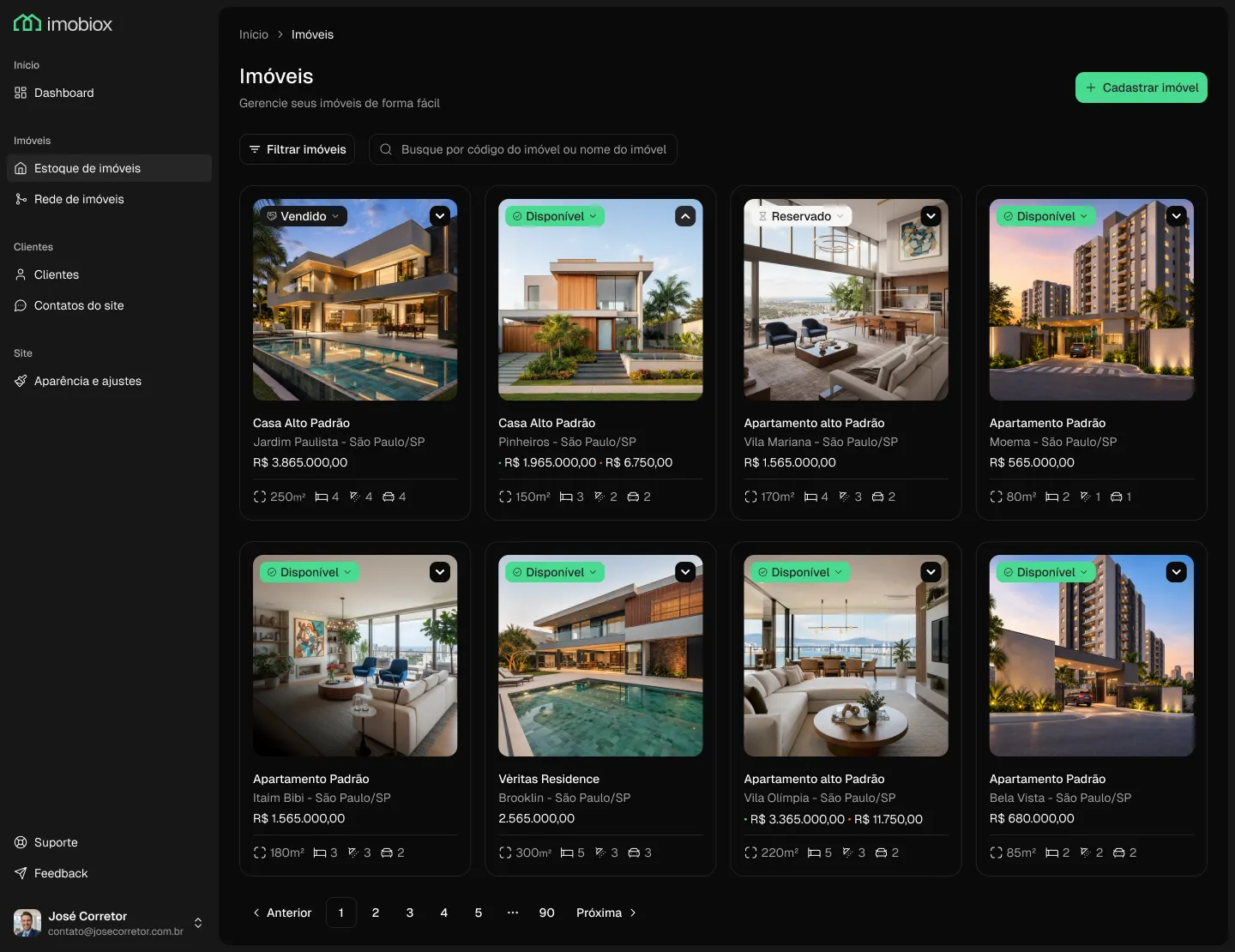Viewport: 1235px width, 952px height.
Task: Go to page 2 of listings
Action: click(x=376, y=913)
